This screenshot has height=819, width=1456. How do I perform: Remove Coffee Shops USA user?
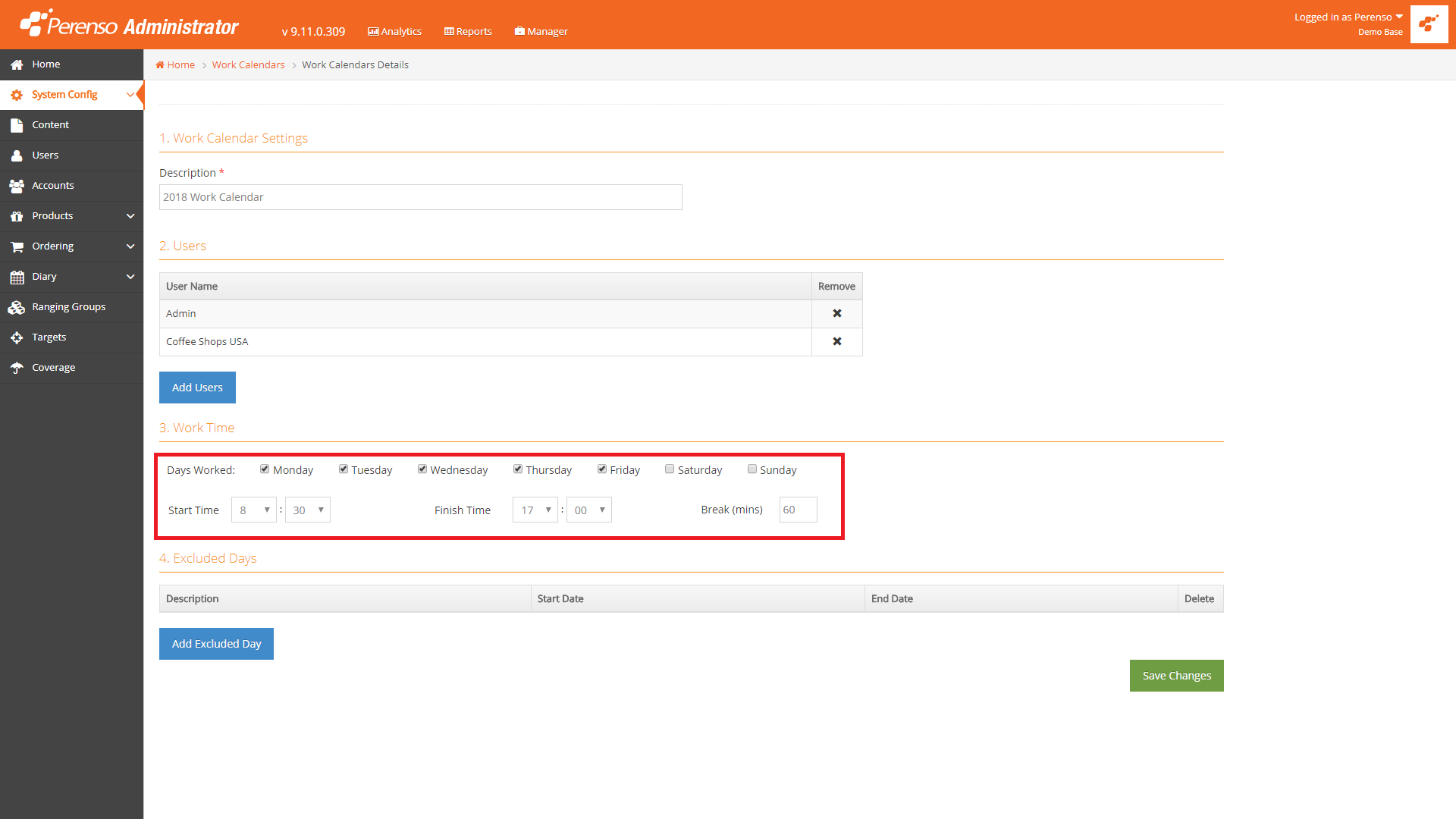coord(837,341)
